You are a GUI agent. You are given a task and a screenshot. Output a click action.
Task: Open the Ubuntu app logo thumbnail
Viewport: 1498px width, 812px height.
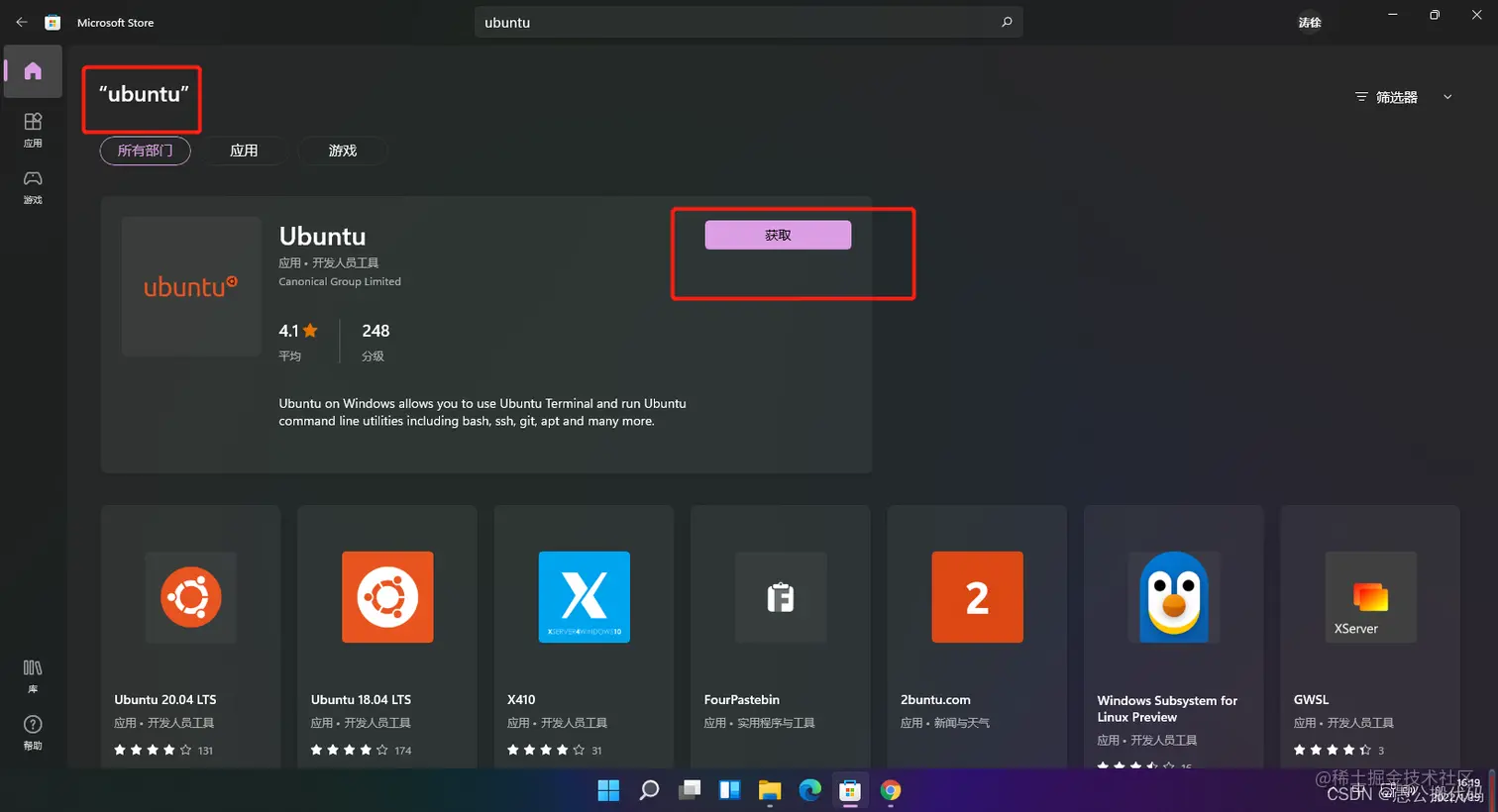tap(191, 286)
